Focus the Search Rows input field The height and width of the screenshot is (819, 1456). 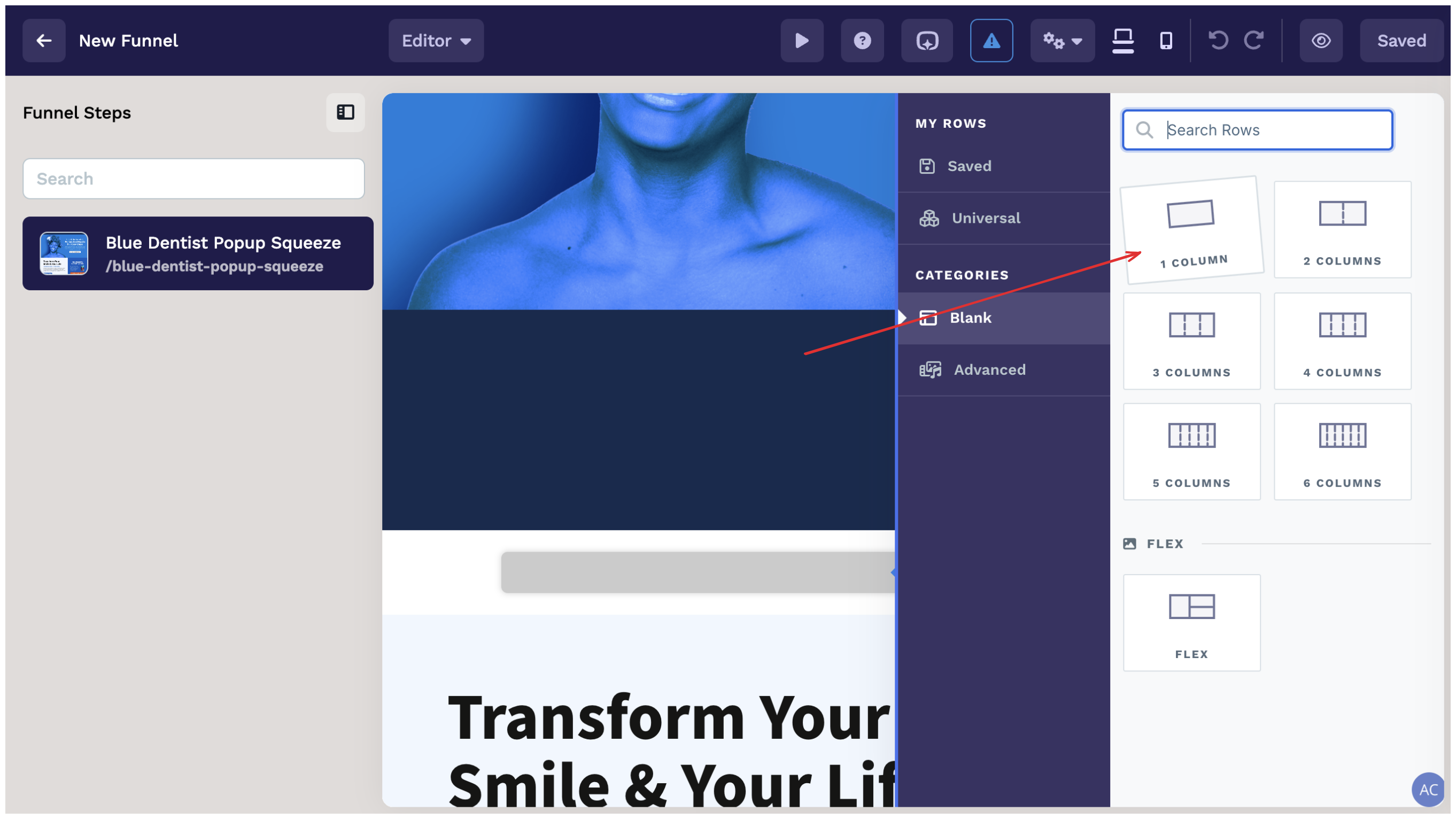tap(1257, 130)
